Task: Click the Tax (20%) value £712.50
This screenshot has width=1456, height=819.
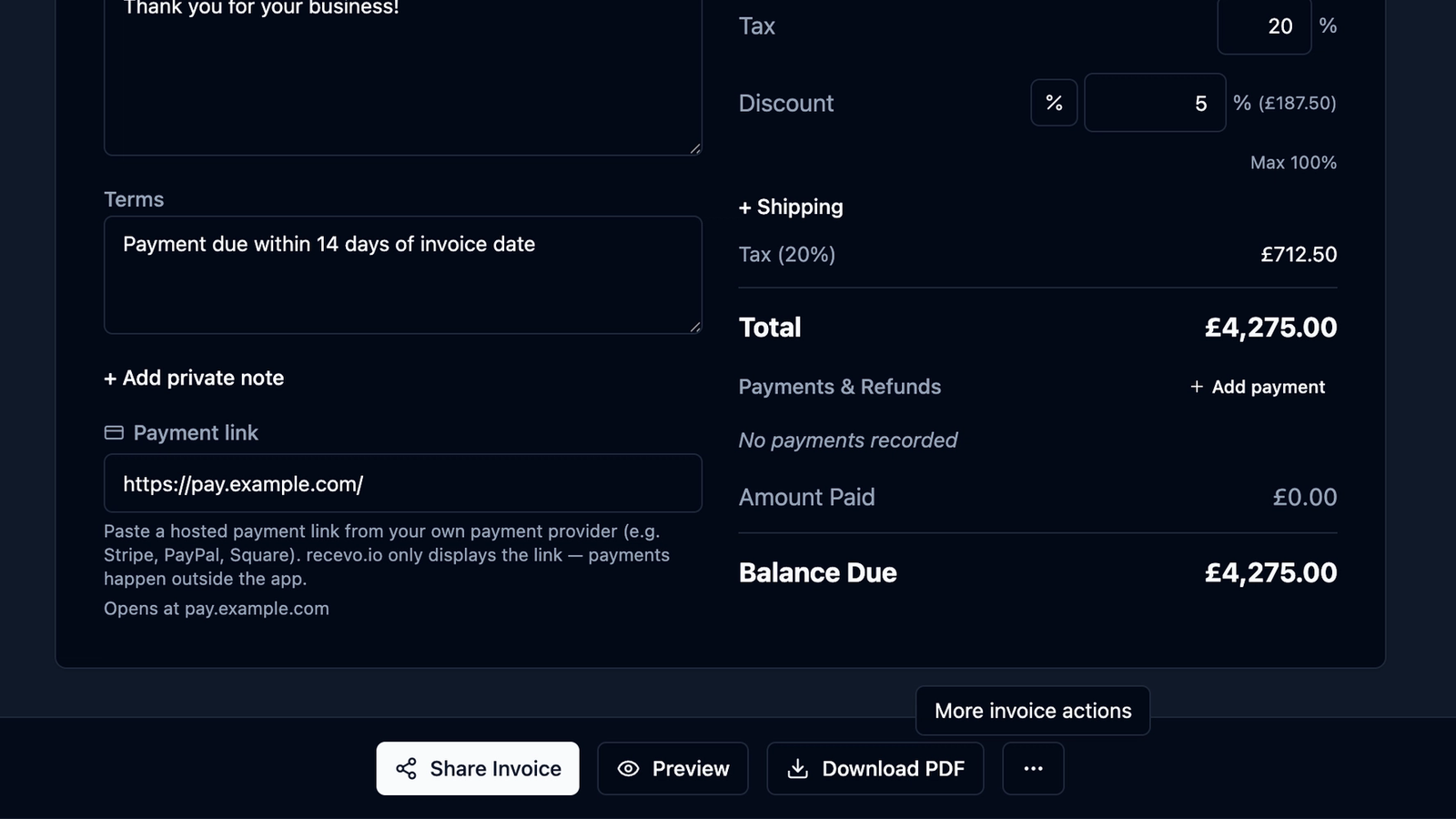Action: pyautogui.click(x=1299, y=255)
